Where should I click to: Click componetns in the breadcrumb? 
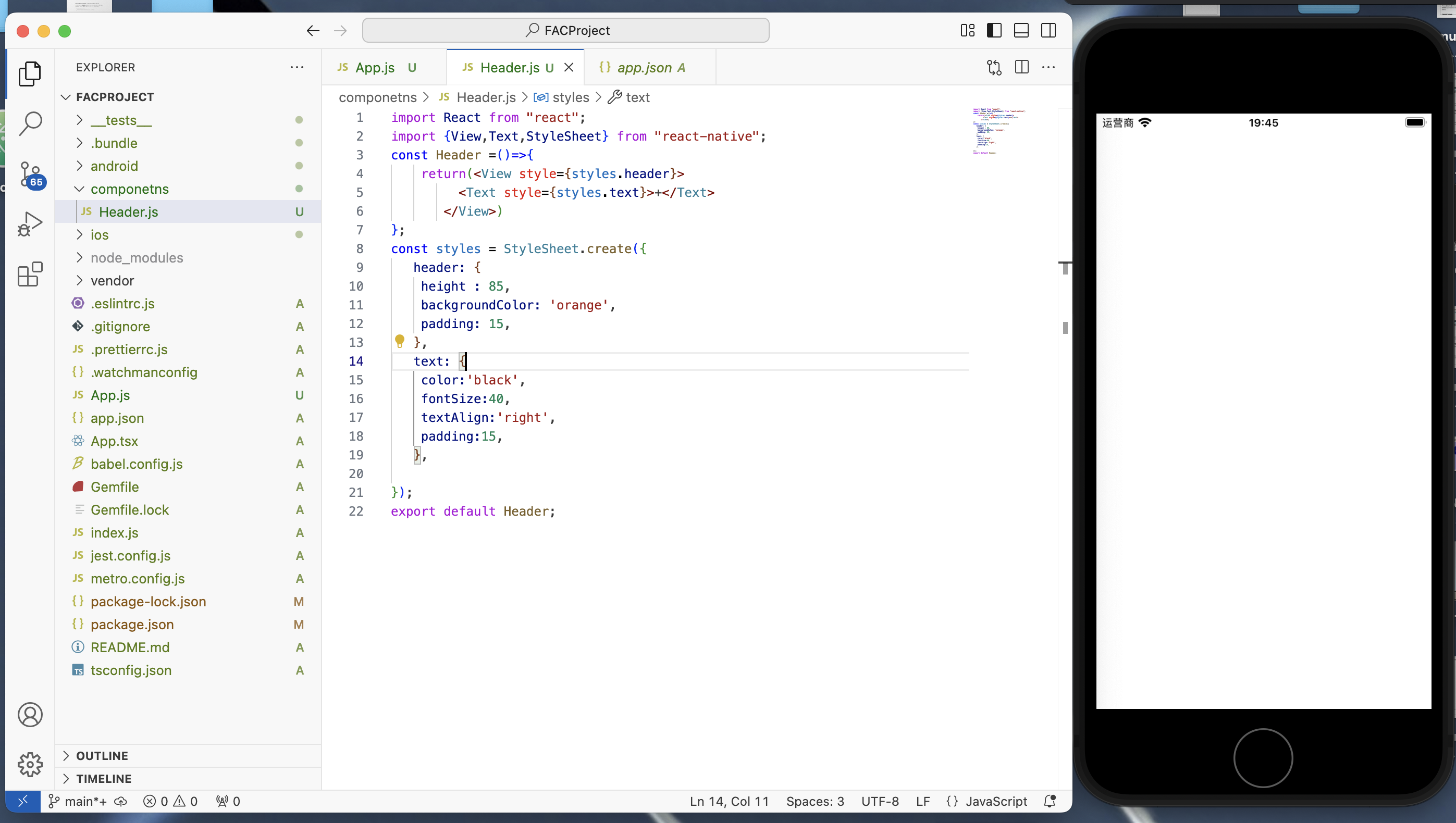pyautogui.click(x=377, y=97)
